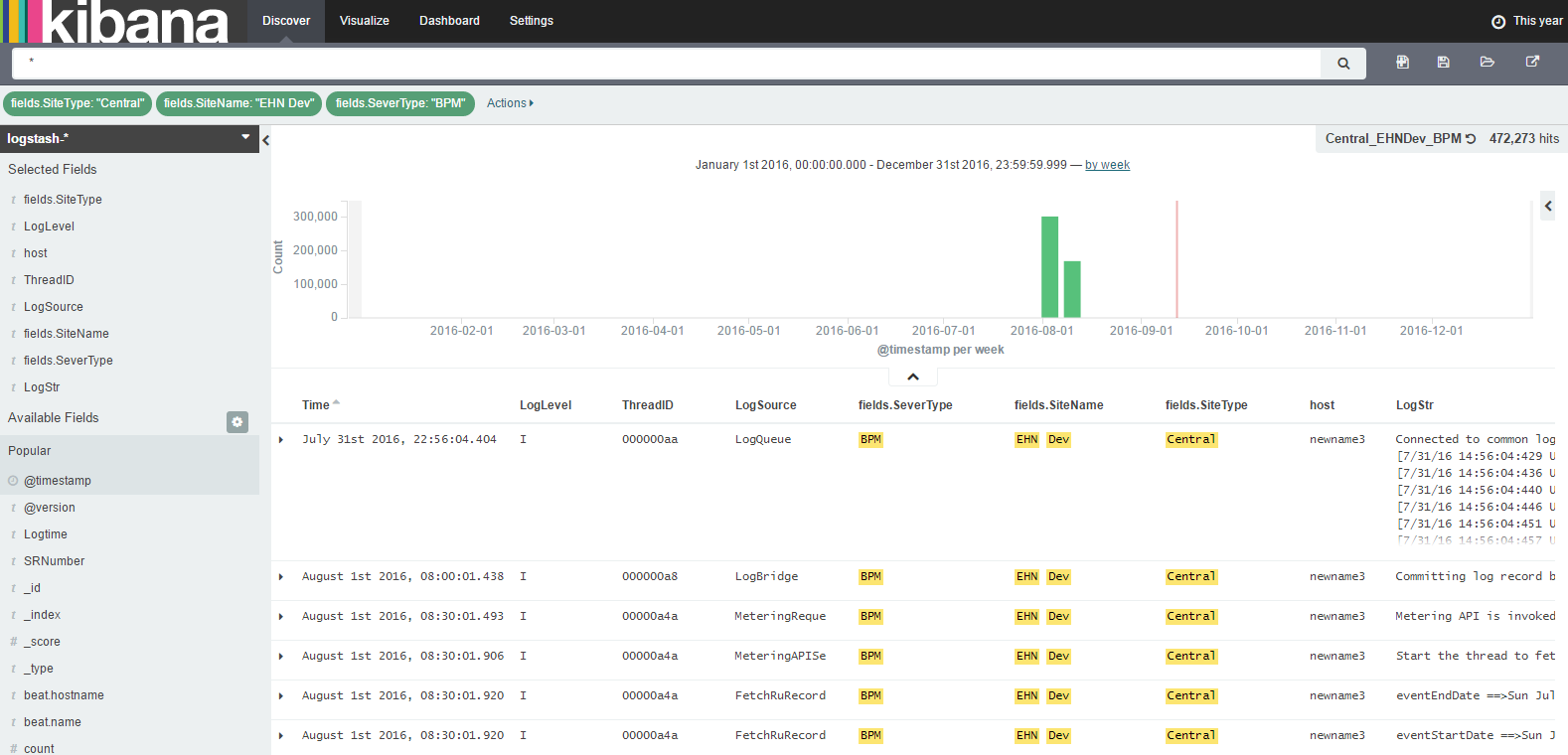The height and width of the screenshot is (755, 1568).
Task: Collapse the histogram with the up chevron
Action: click(x=912, y=377)
